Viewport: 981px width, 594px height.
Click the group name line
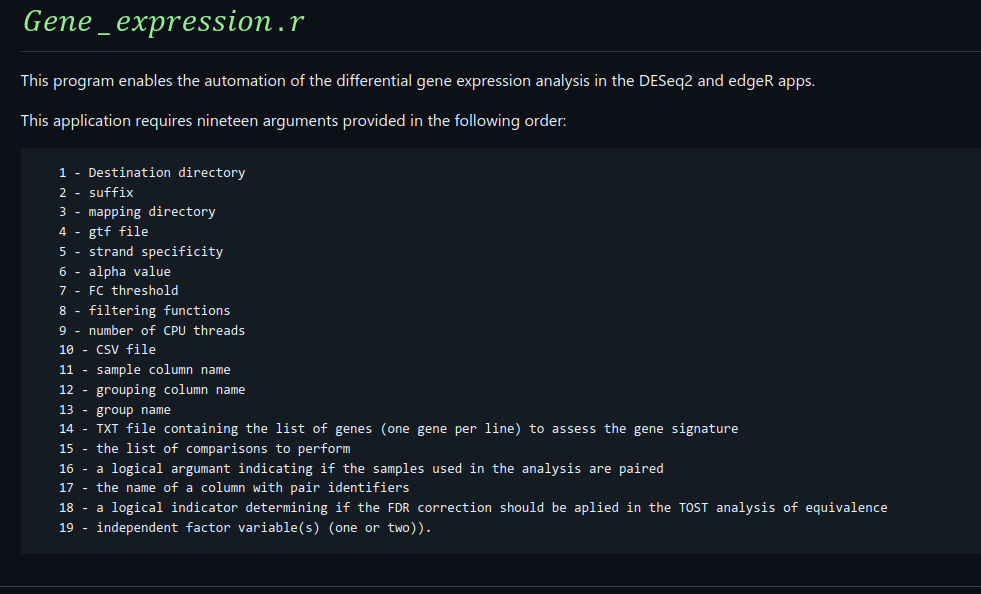[x=115, y=409]
